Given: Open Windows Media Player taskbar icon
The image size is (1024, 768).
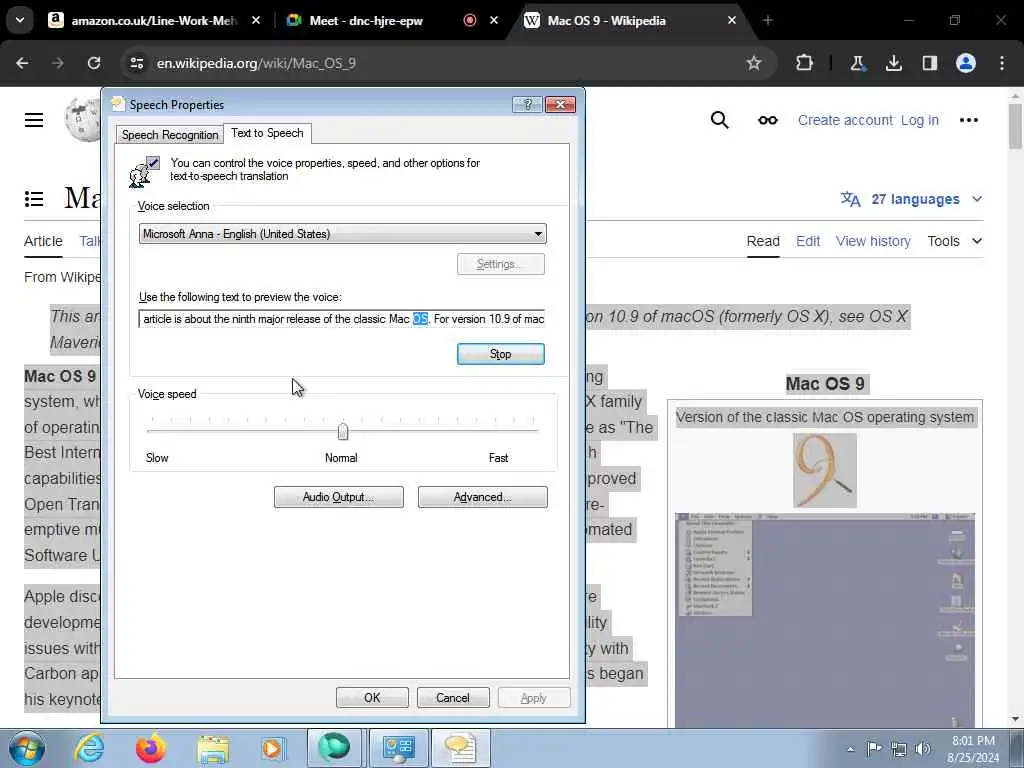Looking at the screenshot, I should pyautogui.click(x=273, y=748).
